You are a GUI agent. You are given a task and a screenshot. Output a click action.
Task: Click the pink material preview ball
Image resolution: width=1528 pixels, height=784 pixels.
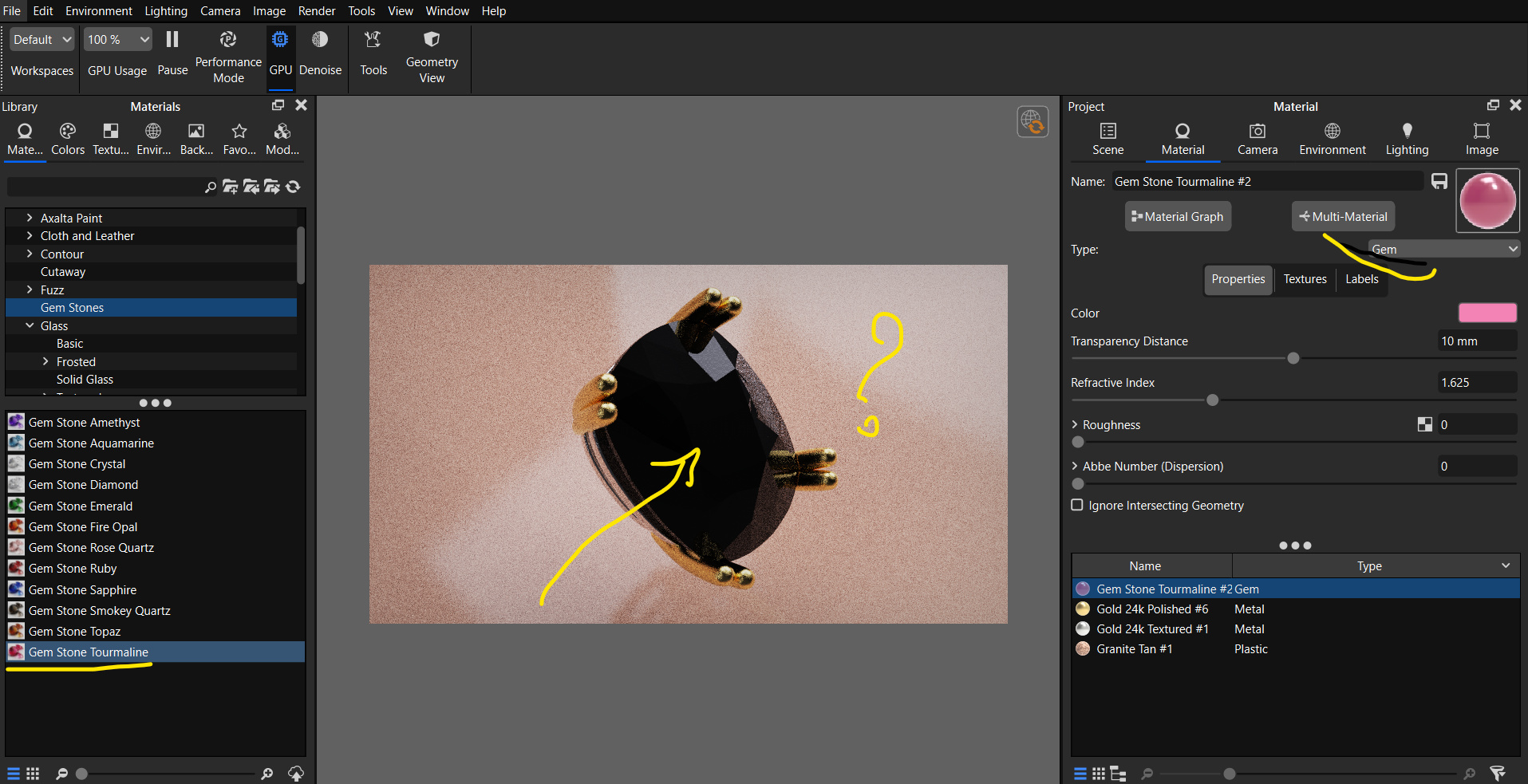(1487, 201)
